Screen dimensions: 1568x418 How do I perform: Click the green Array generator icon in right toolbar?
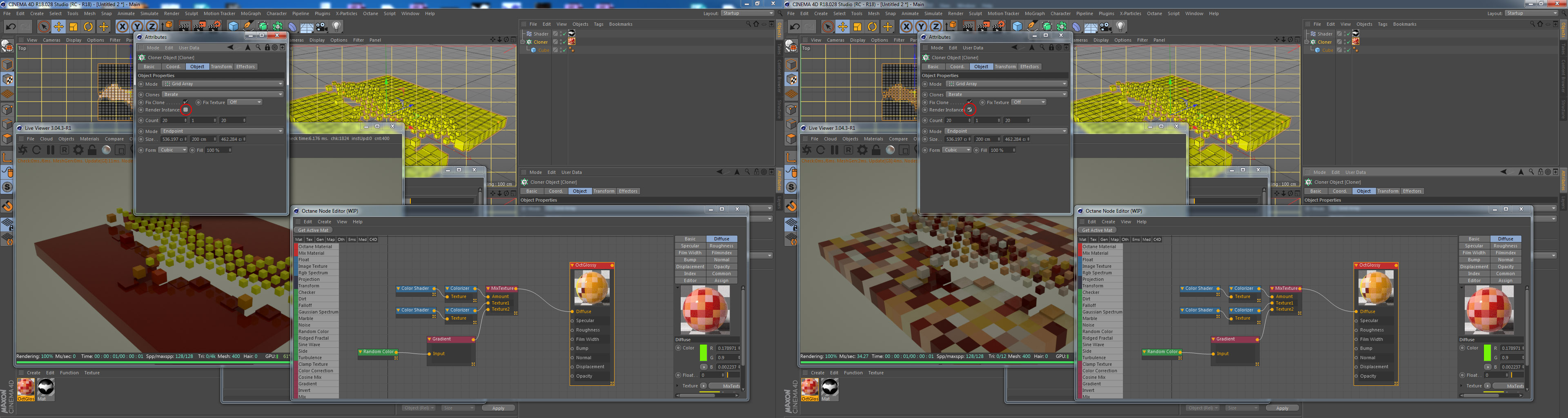pos(1062,26)
